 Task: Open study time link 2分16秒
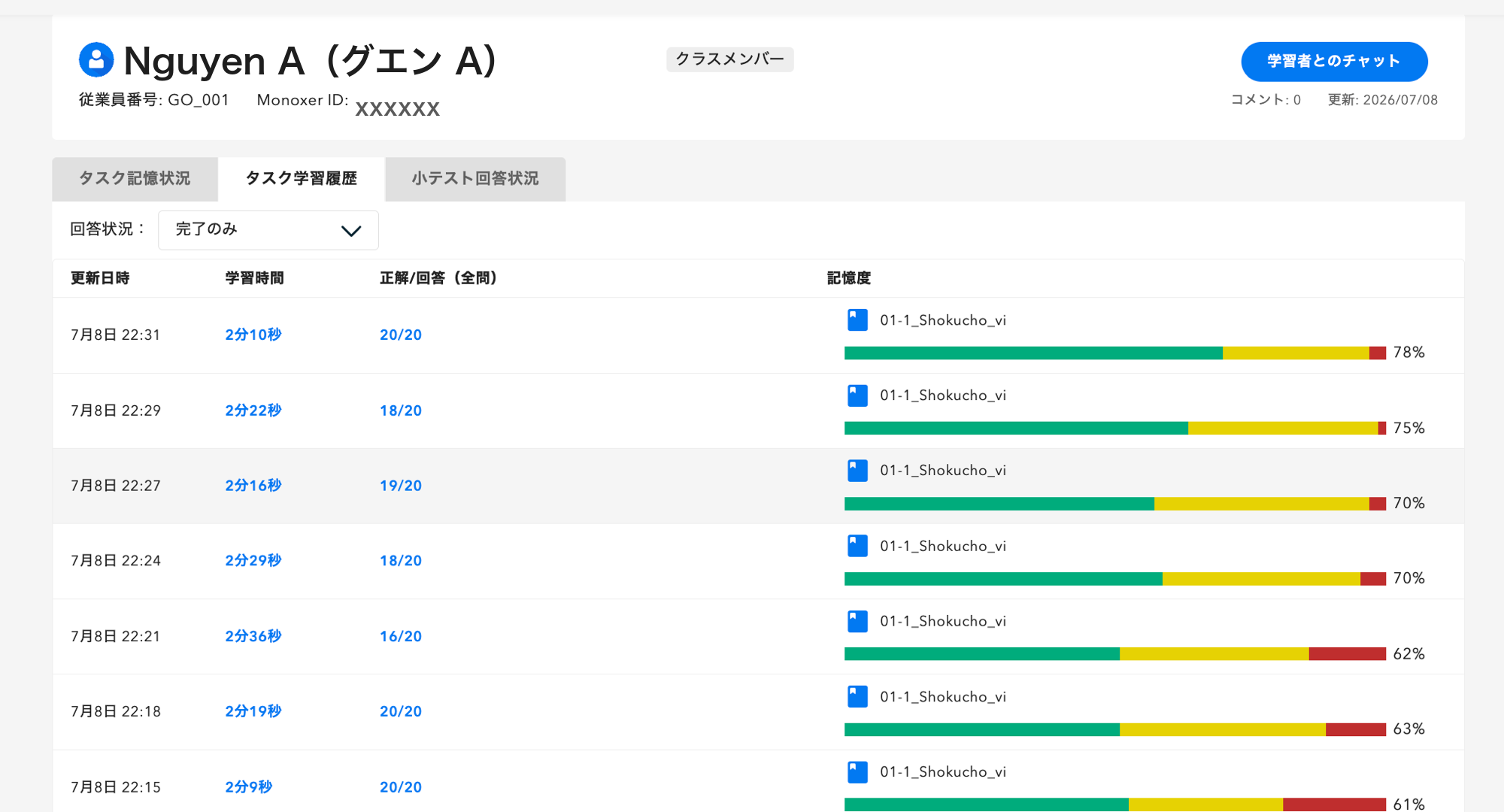point(253,486)
